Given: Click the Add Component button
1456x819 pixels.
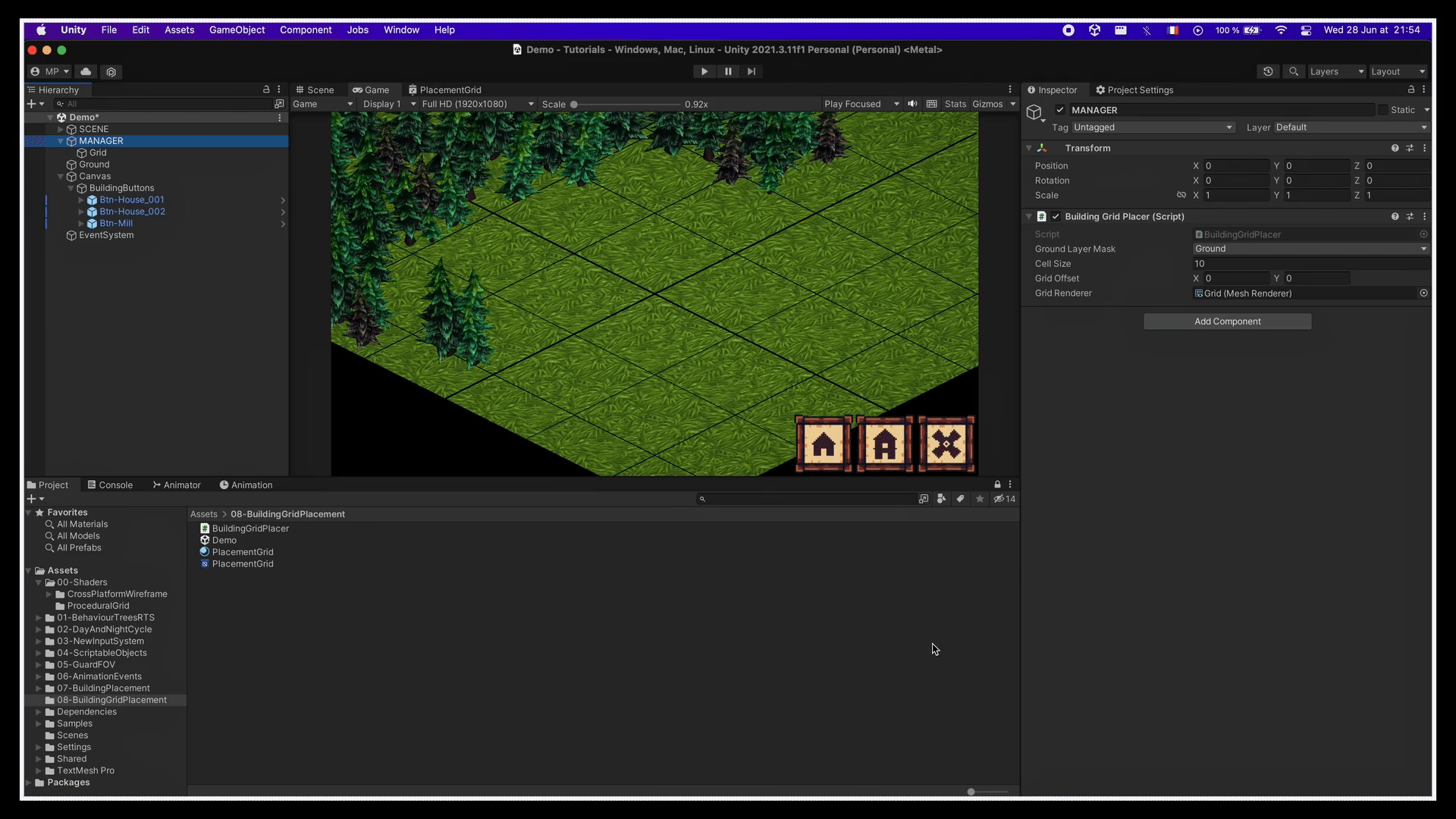Looking at the screenshot, I should 1227,322.
